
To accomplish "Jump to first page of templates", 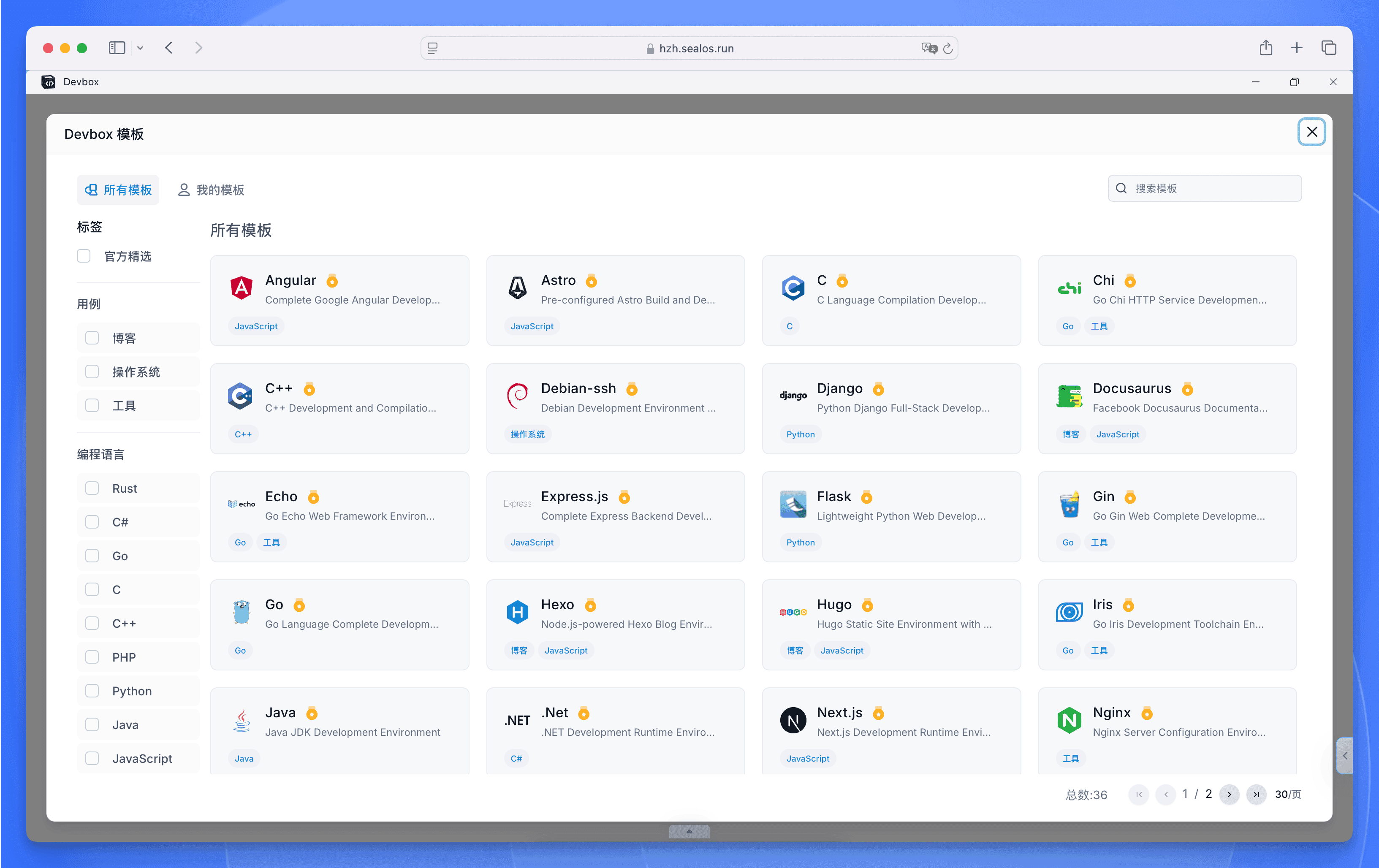I will click(1138, 794).
